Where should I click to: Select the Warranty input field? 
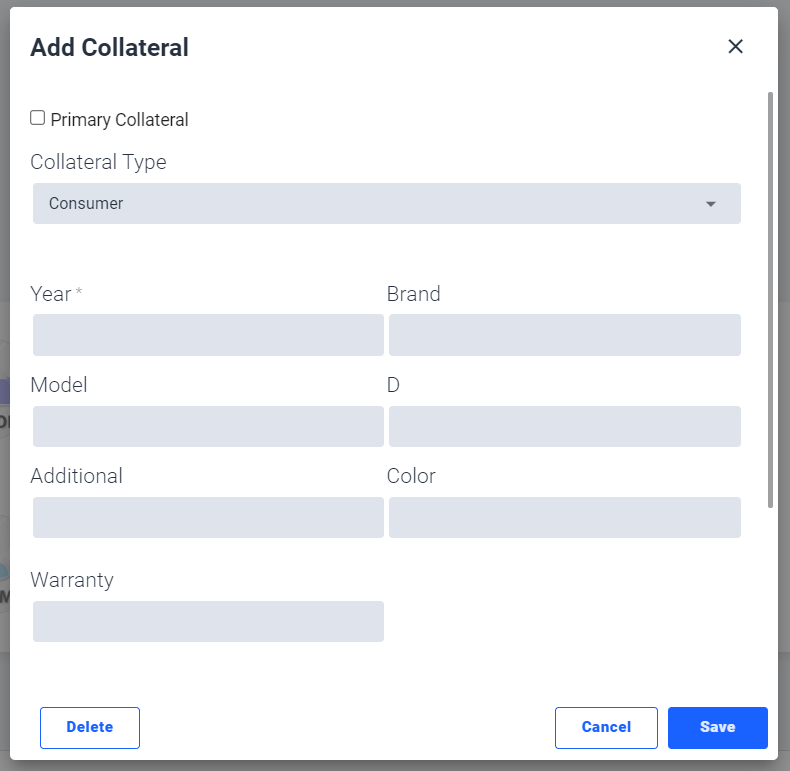pyautogui.click(x=208, y=621)
